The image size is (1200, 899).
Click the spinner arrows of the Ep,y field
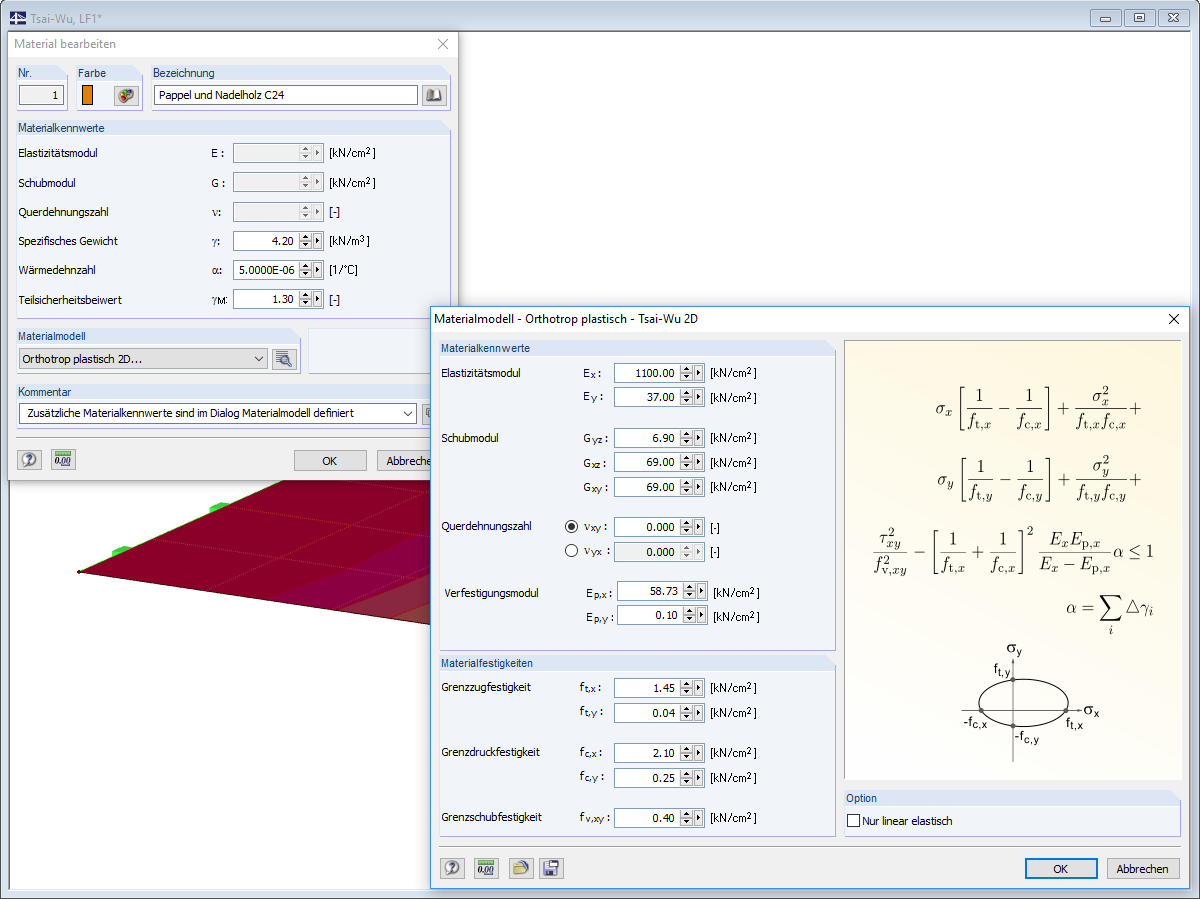pyautogui.click(x=689, y=616)
